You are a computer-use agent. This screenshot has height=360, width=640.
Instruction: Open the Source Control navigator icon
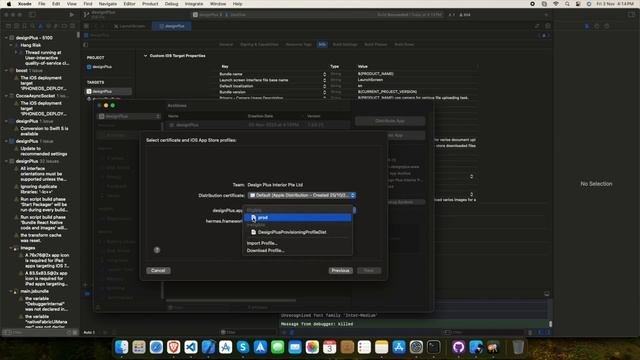[x=16, y=26]
